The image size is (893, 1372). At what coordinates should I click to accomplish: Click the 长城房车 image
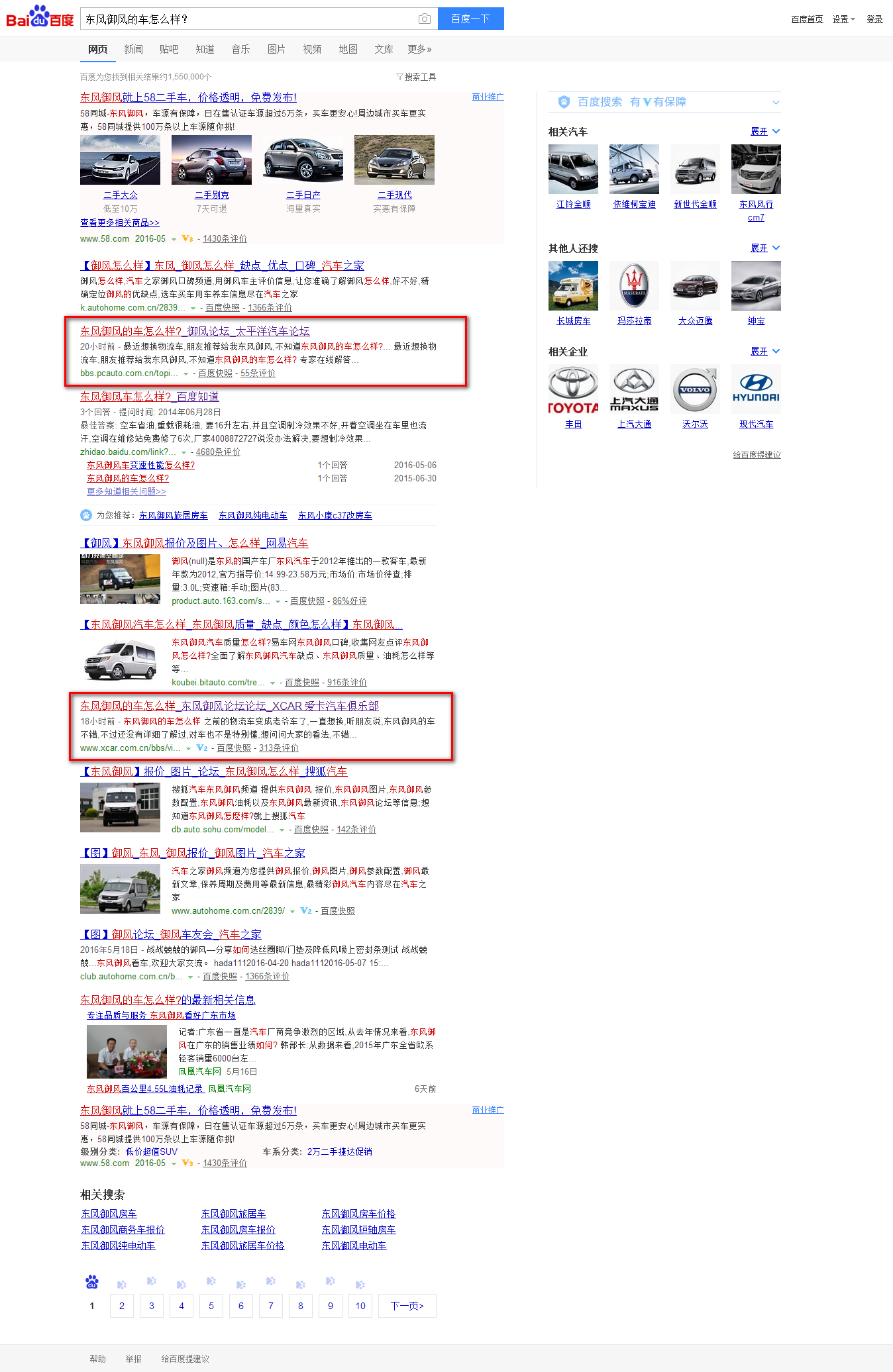pos(573,285)
